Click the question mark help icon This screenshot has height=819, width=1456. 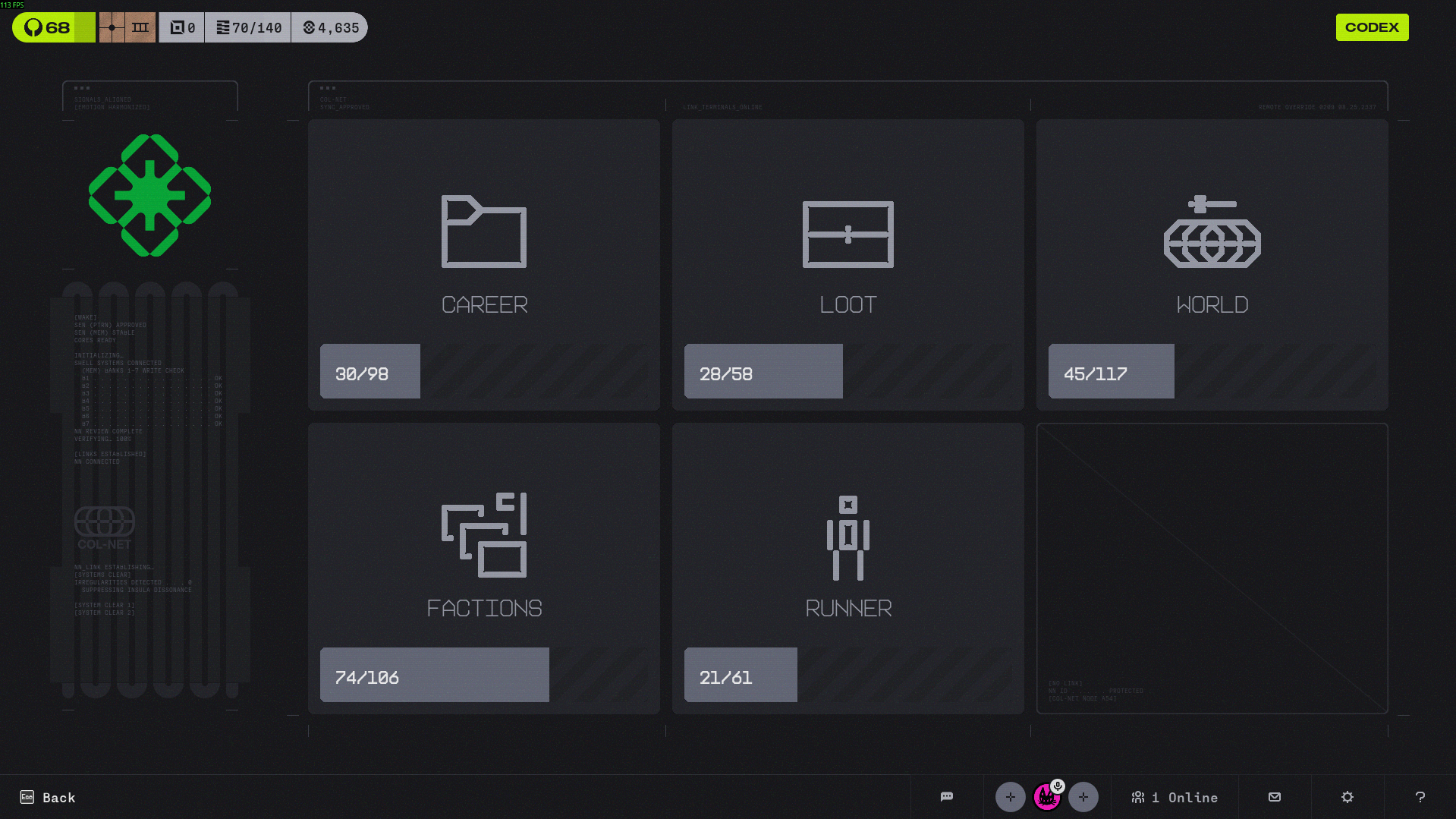pos(1420,797)
